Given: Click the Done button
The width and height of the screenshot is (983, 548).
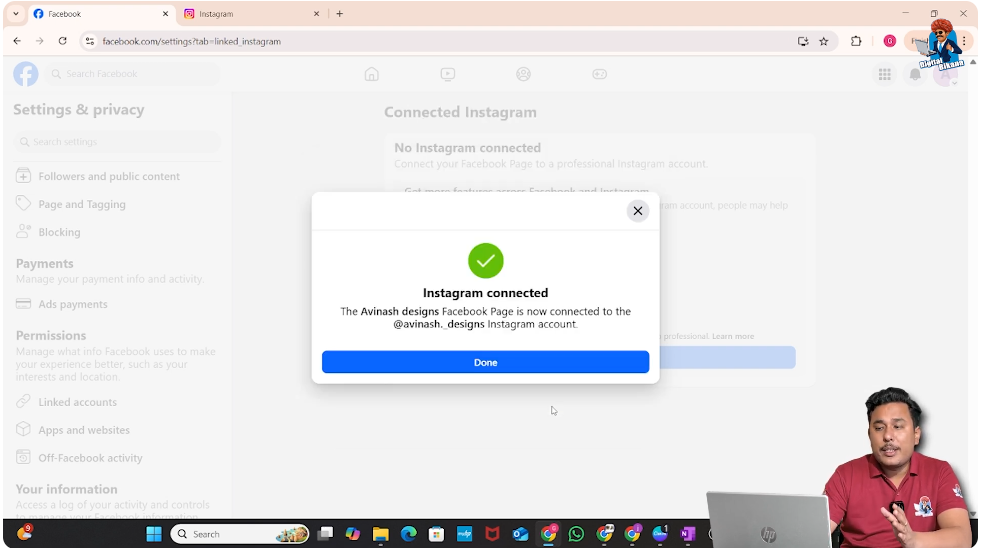Looking at the screenshot, I should (485, 362).
